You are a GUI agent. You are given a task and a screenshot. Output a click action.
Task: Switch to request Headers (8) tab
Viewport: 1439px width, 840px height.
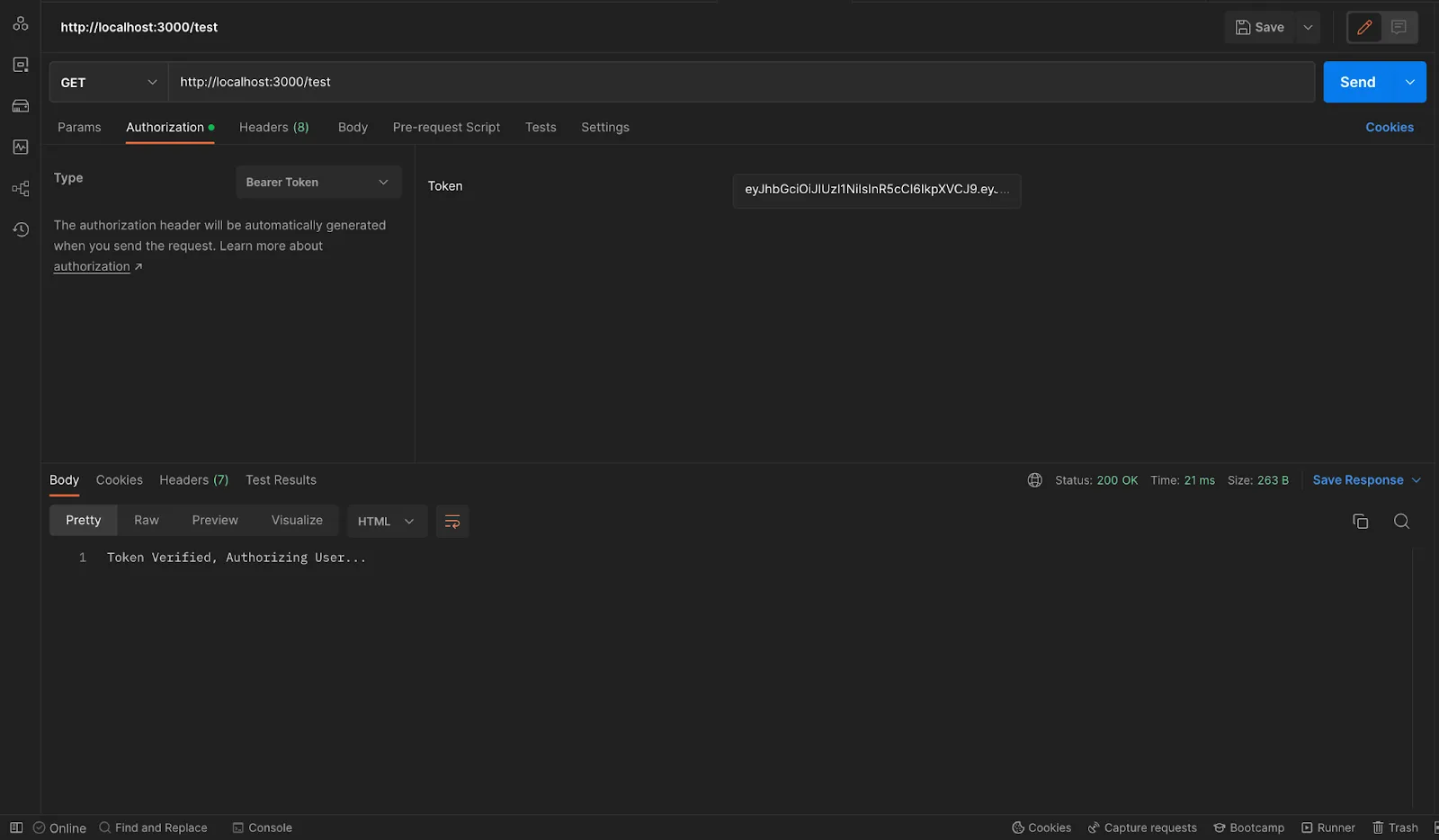[x=274, y=128]
